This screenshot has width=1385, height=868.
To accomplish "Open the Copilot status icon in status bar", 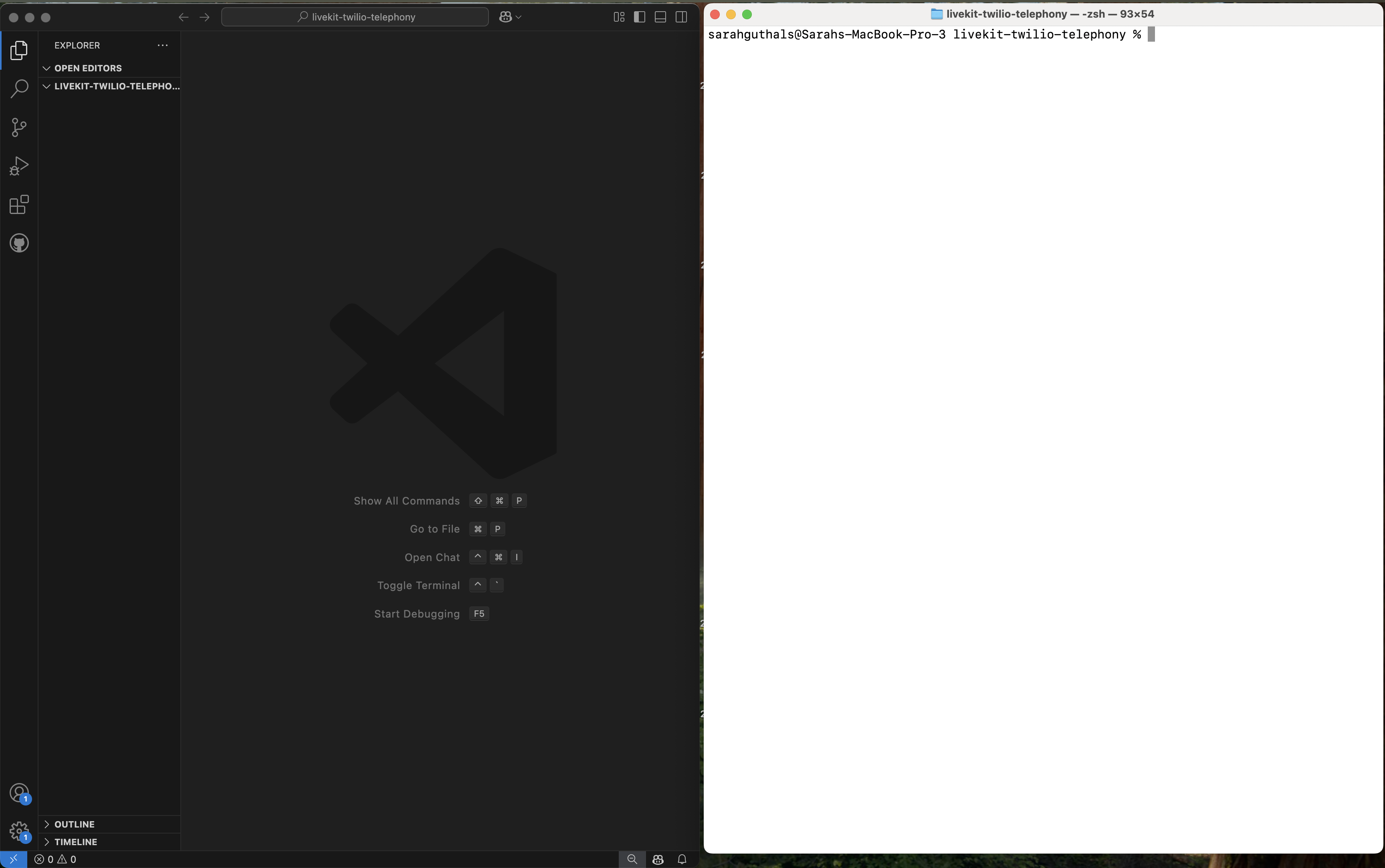I will pyautogui.click(x=658, y=860).
